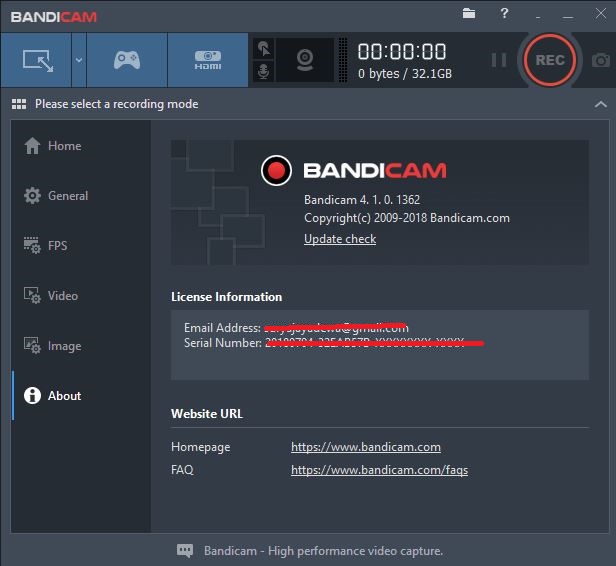
Task: Click the small minimize-to-tray dash button
Action: coord(538,17)
